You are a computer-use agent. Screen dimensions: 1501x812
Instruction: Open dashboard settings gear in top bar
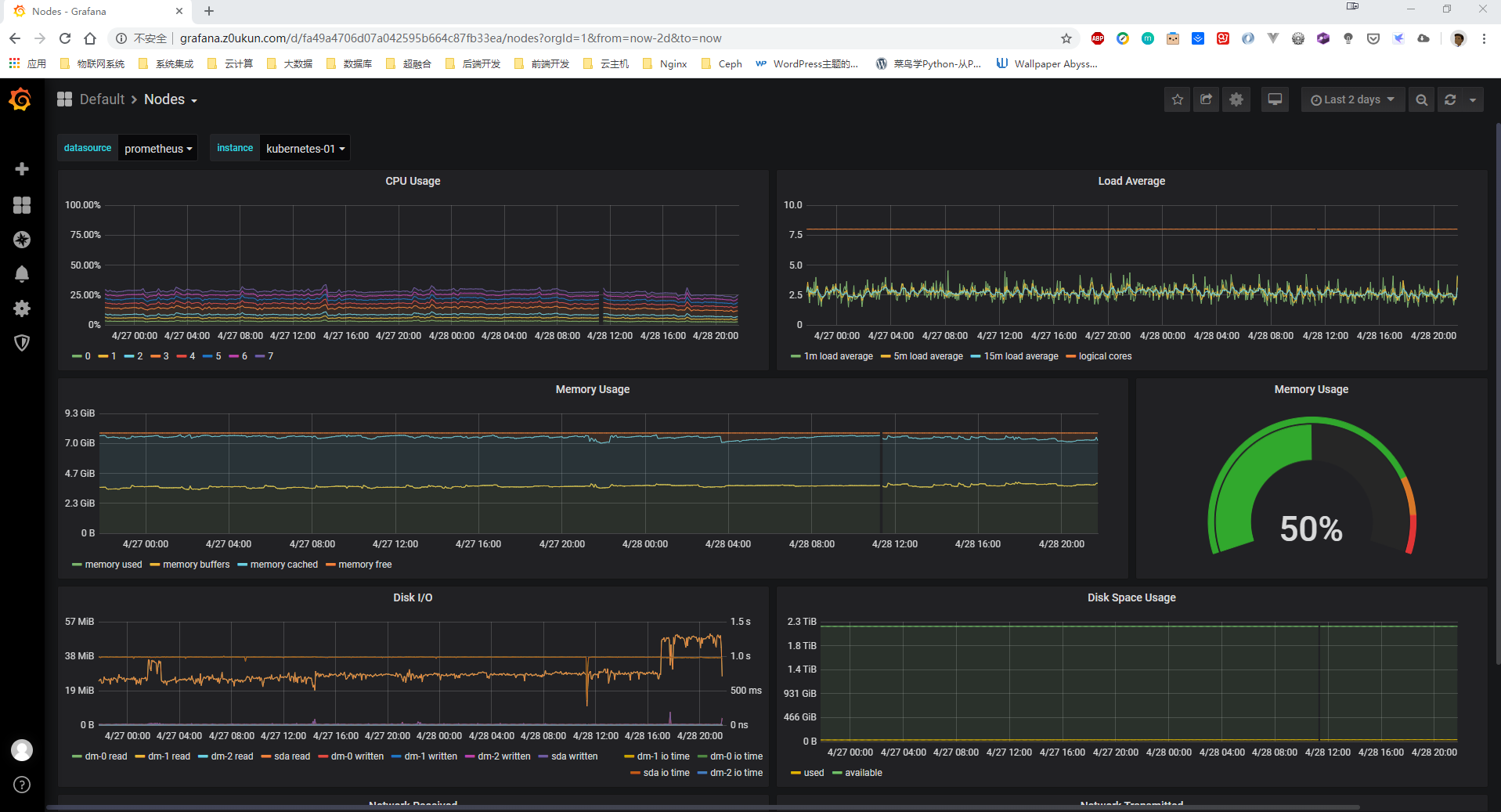[x=1236, y=99]
